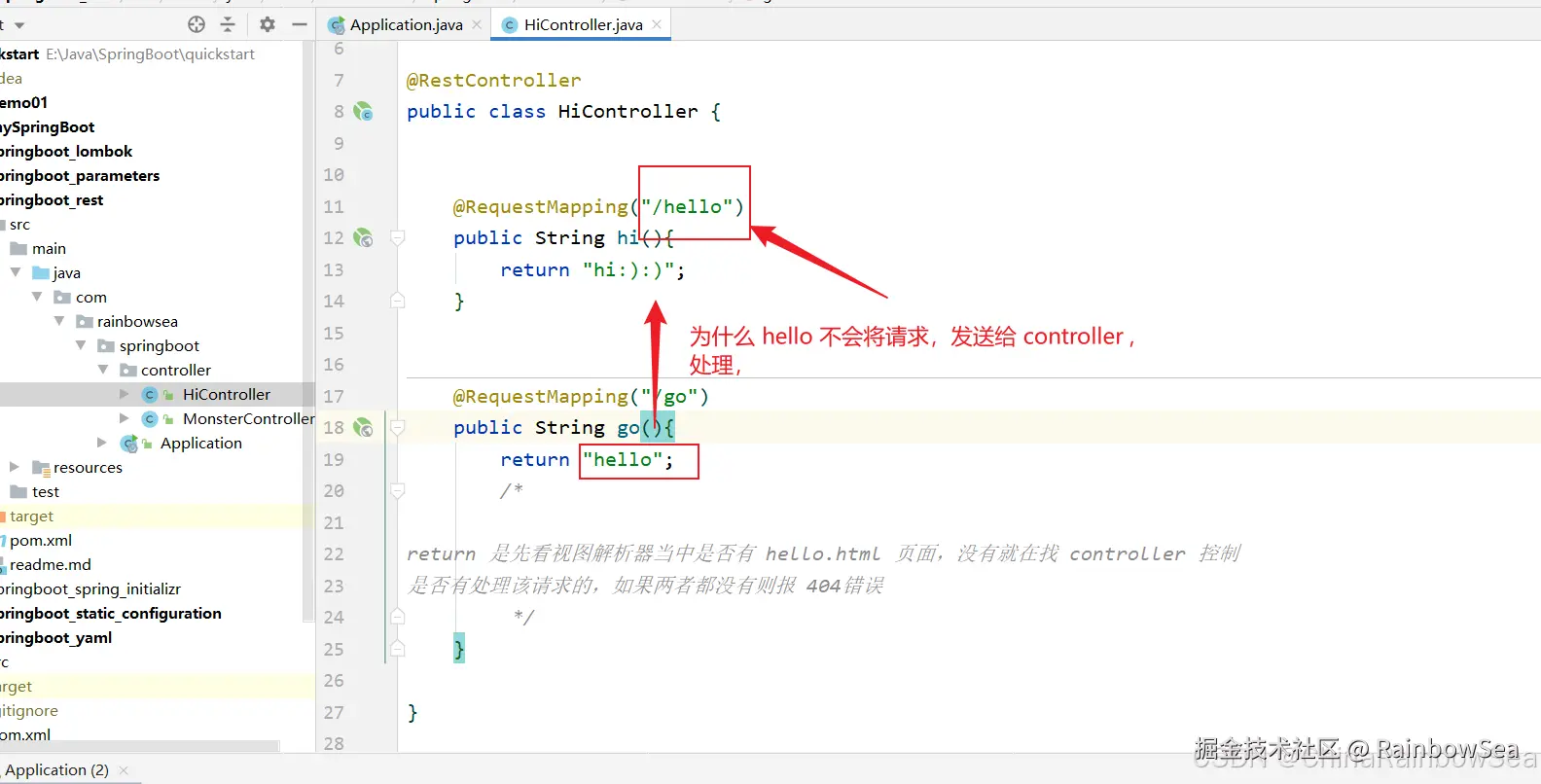Collapse the go() method fold at line 18
The width and height of the screenshot is (1541, 784).
pyautogui.click(x=397, y=427)
